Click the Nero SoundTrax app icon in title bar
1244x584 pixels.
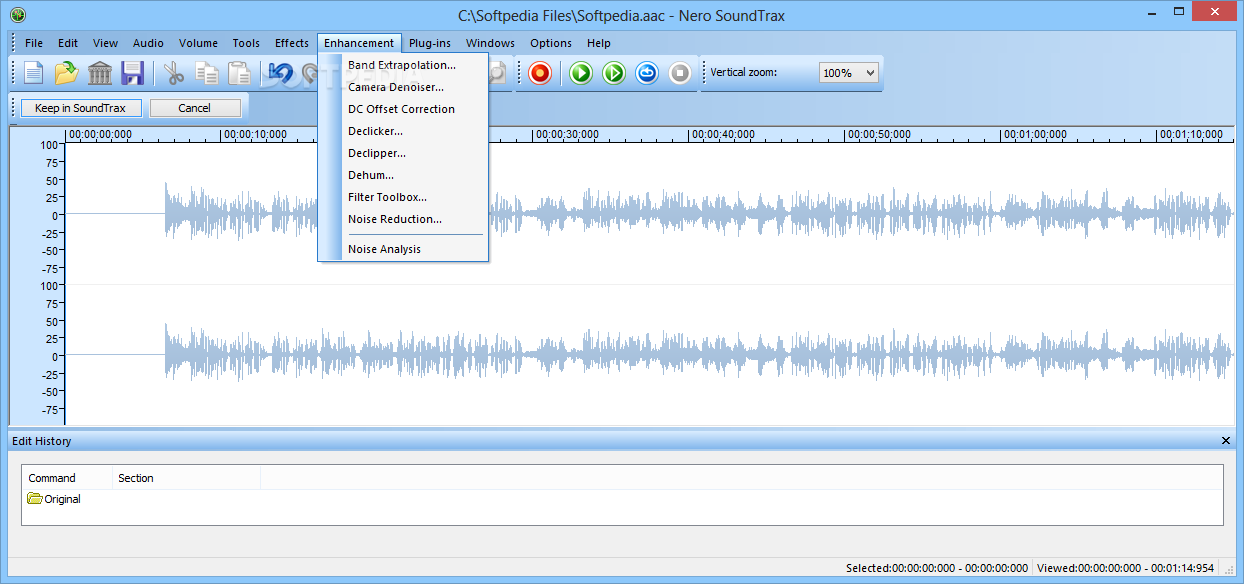(x=17, y=14)
